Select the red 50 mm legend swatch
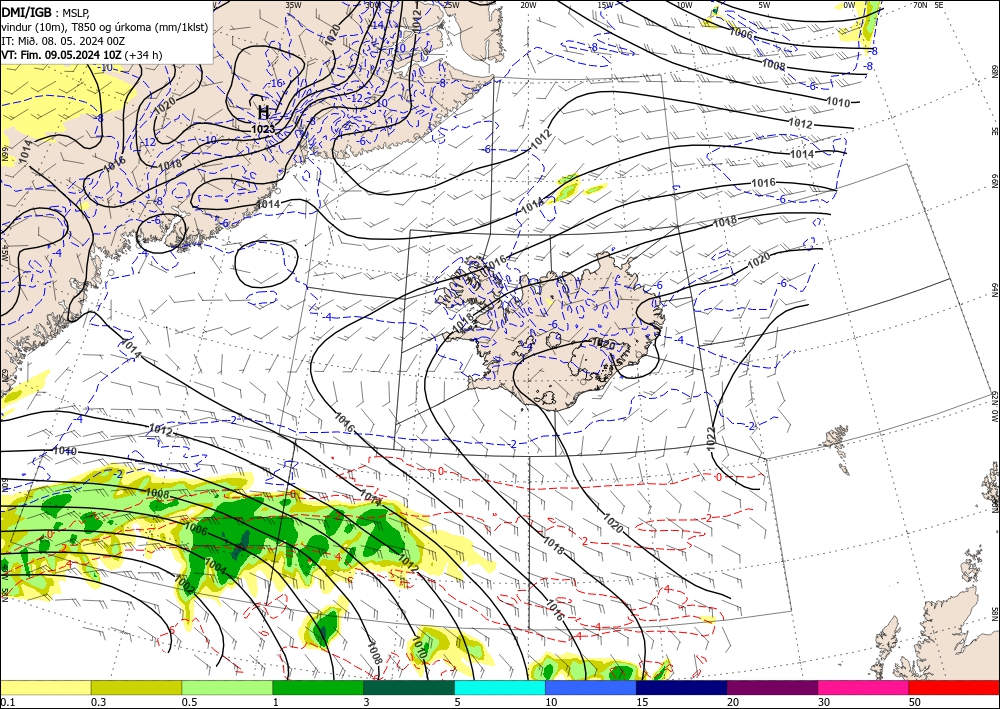The height and width of the screenshot is (709, 1000). point(954,687)
